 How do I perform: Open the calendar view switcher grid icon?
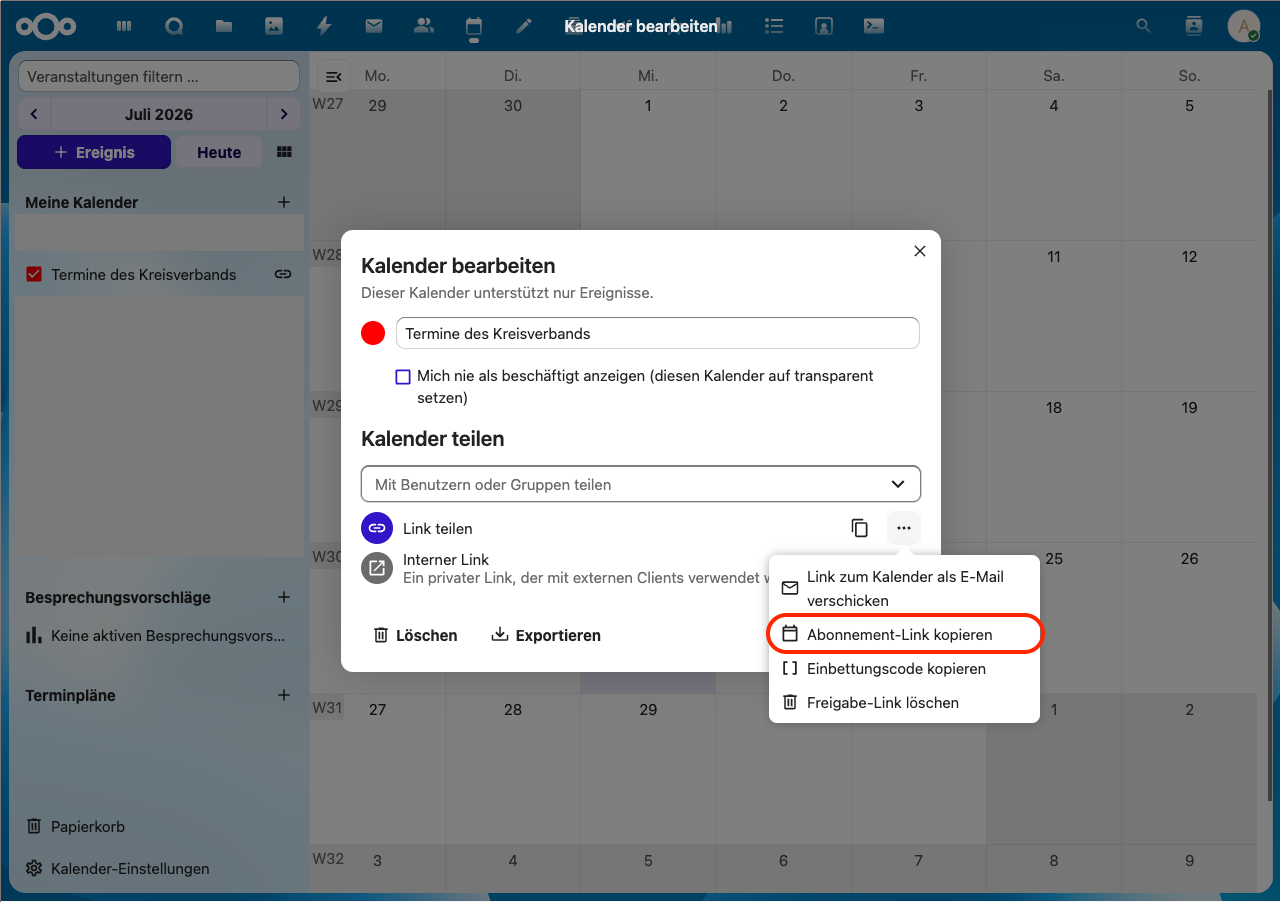point(284,152)
